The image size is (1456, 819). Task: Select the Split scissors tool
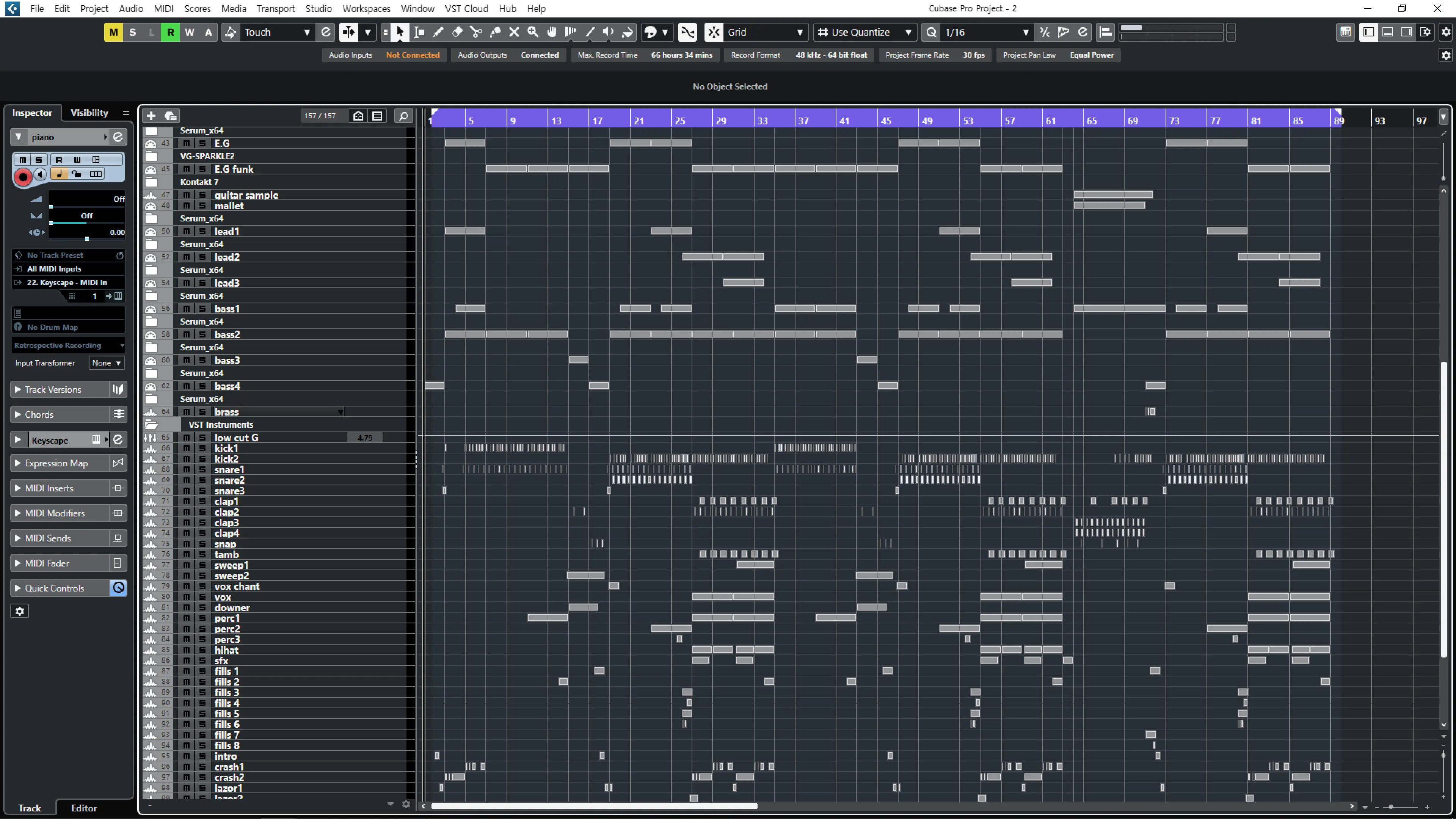(476, 32)
